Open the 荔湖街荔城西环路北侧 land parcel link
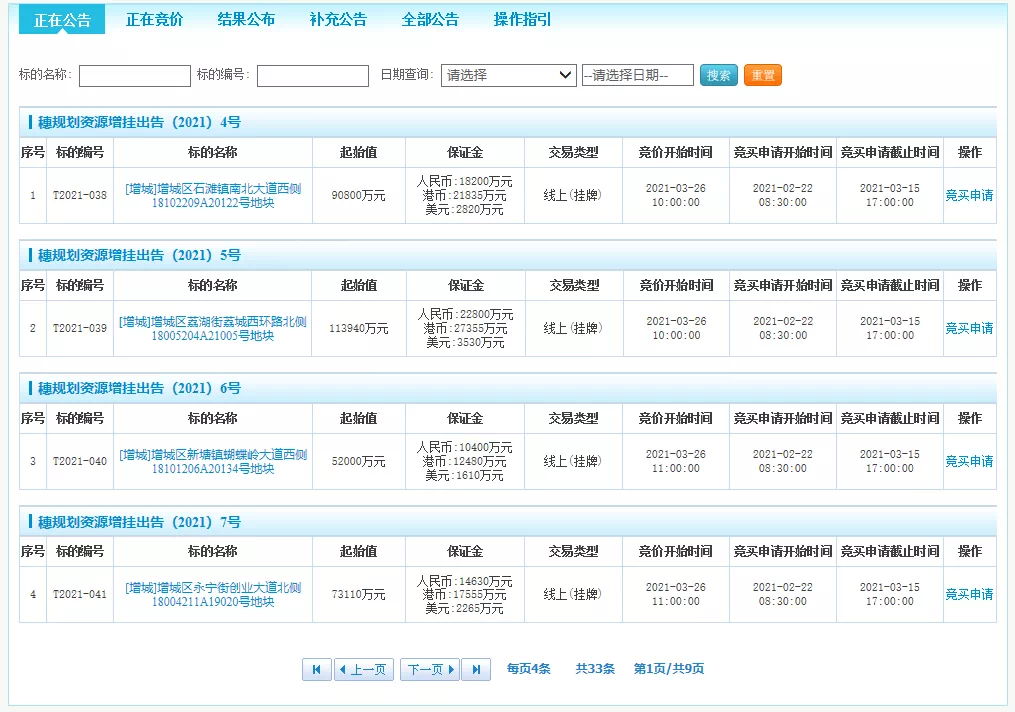1015x712 pixels. tap(212, 328)
